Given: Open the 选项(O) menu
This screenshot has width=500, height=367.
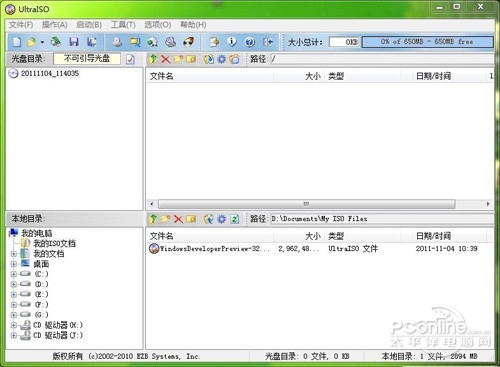Looking at the screenshot, I should pos(158,25).
